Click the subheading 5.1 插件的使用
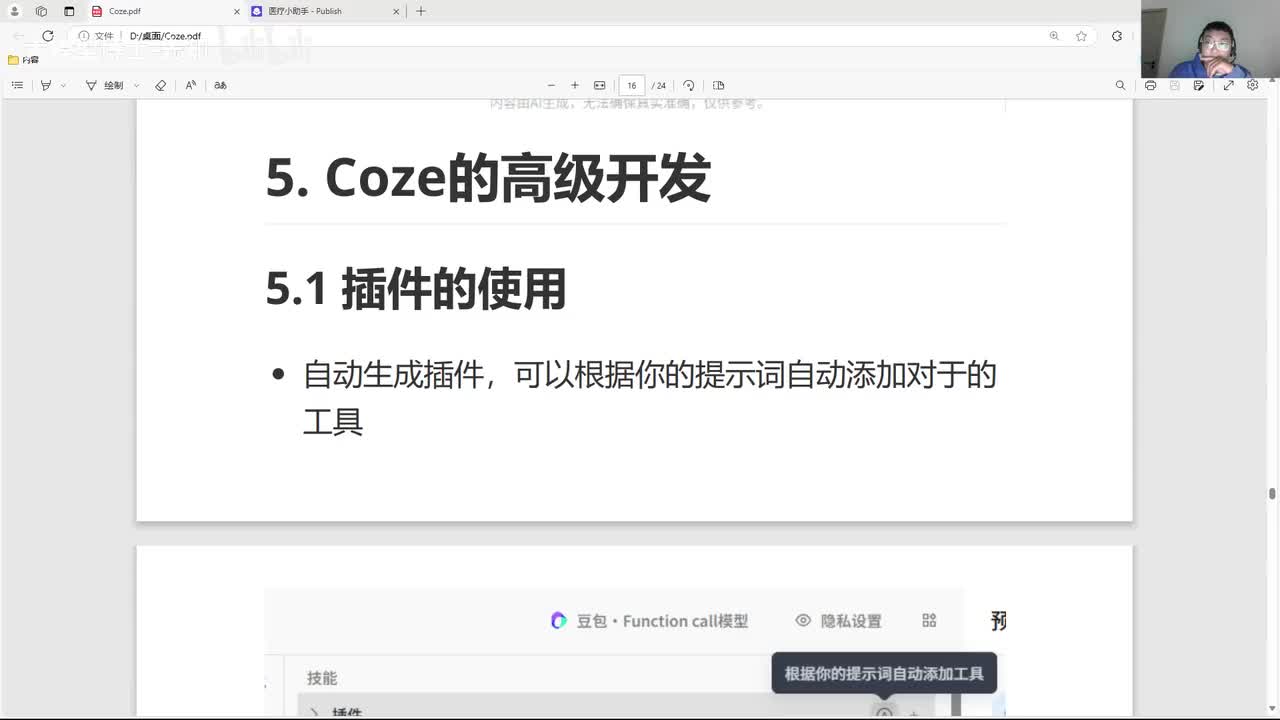Screen dimensions: 1280x720 (416, 288)
